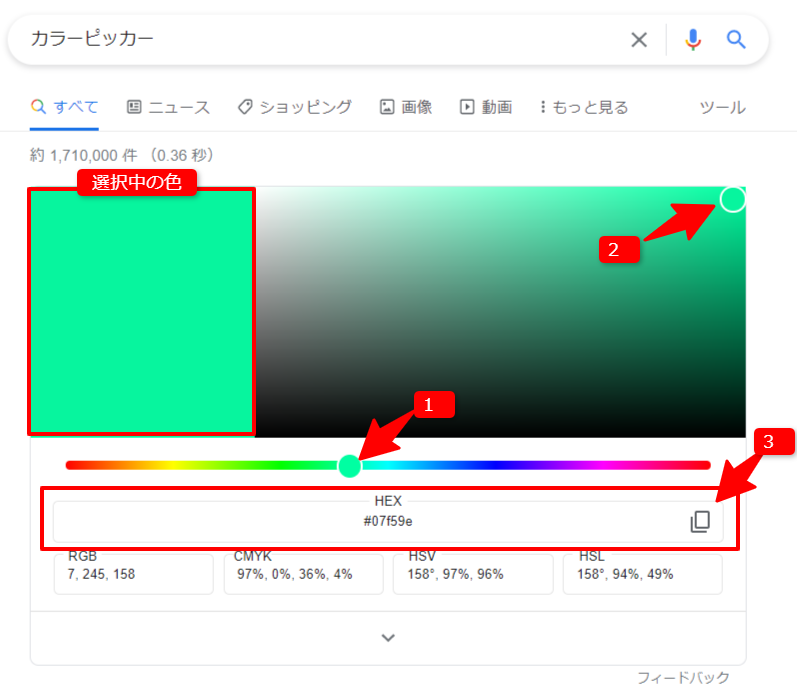This screenshot has width=797, height=699.
Task: Click the circular handle in the gradient area
Action: 732,199
